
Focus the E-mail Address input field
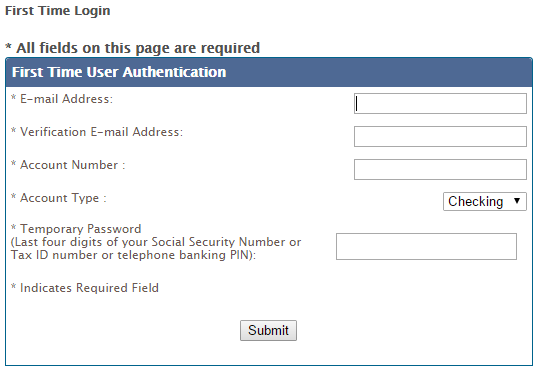coord(440,103)
